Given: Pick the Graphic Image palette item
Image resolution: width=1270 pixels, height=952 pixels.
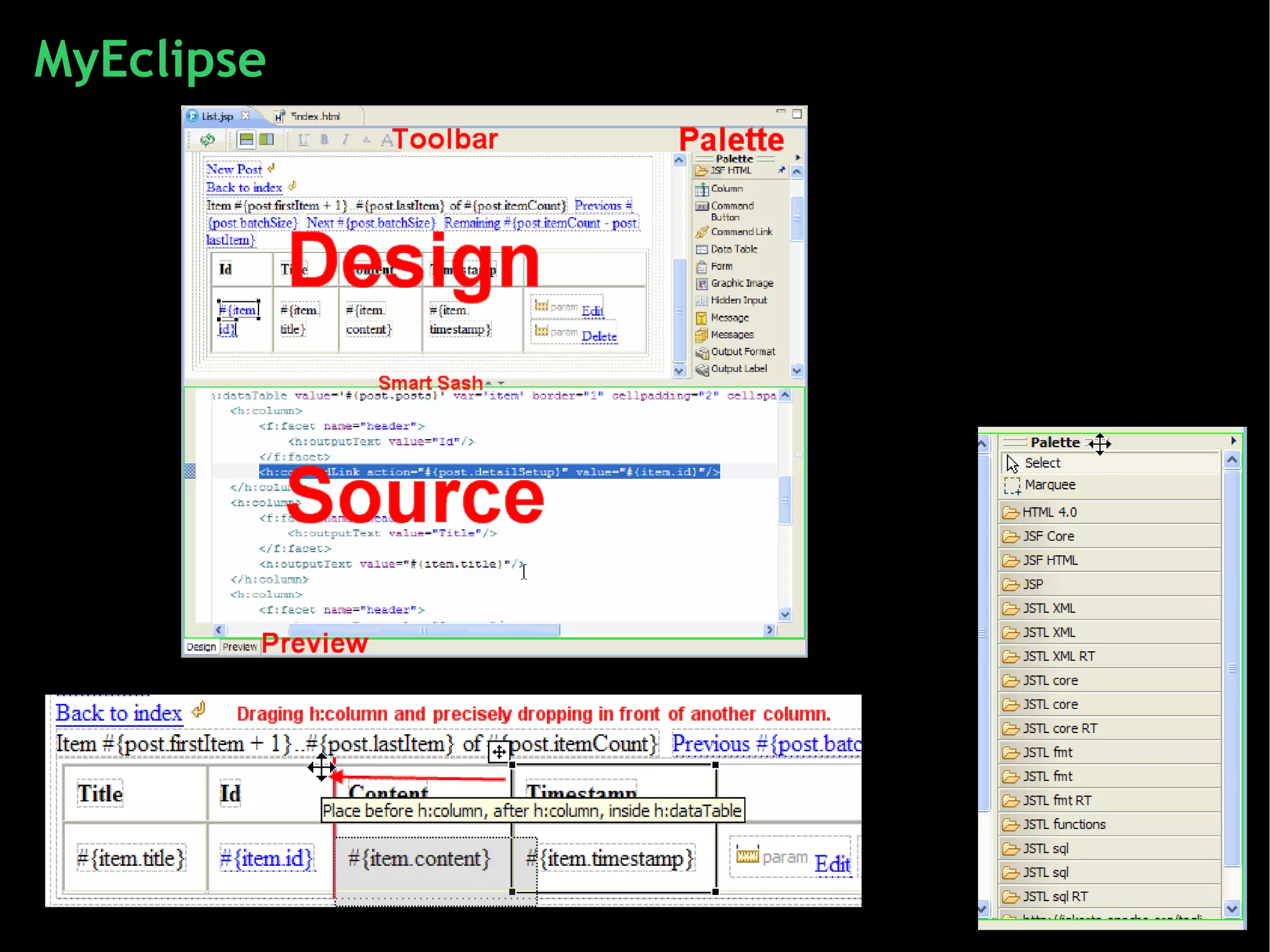Looking at the screenshot, I should (x=735, y=283).
